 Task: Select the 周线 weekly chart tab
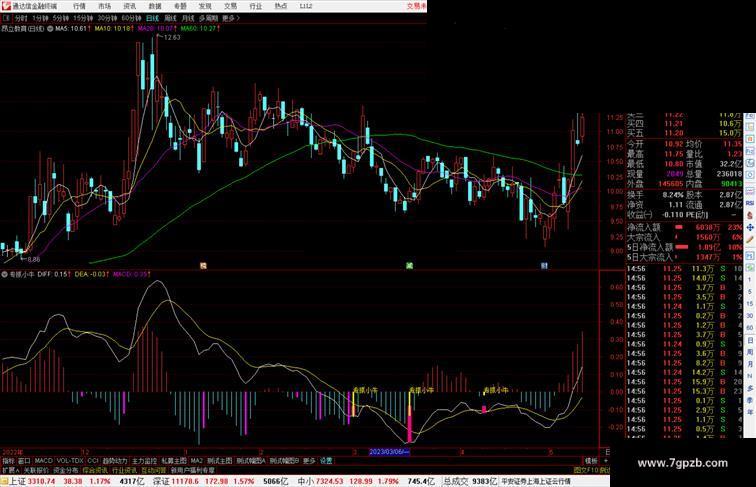coord(170,18)
